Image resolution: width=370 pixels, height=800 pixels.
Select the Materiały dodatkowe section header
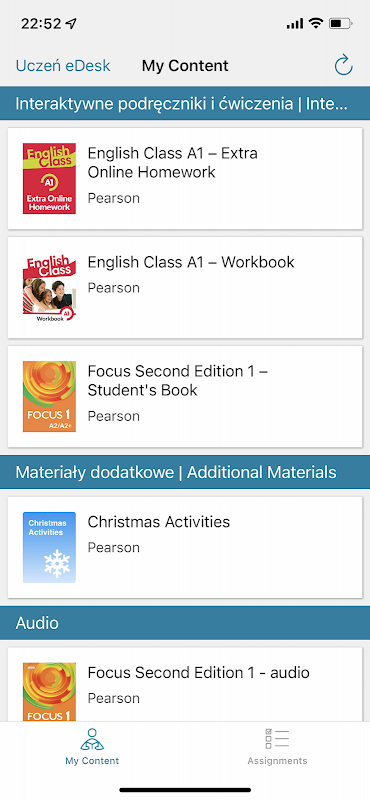185,472
